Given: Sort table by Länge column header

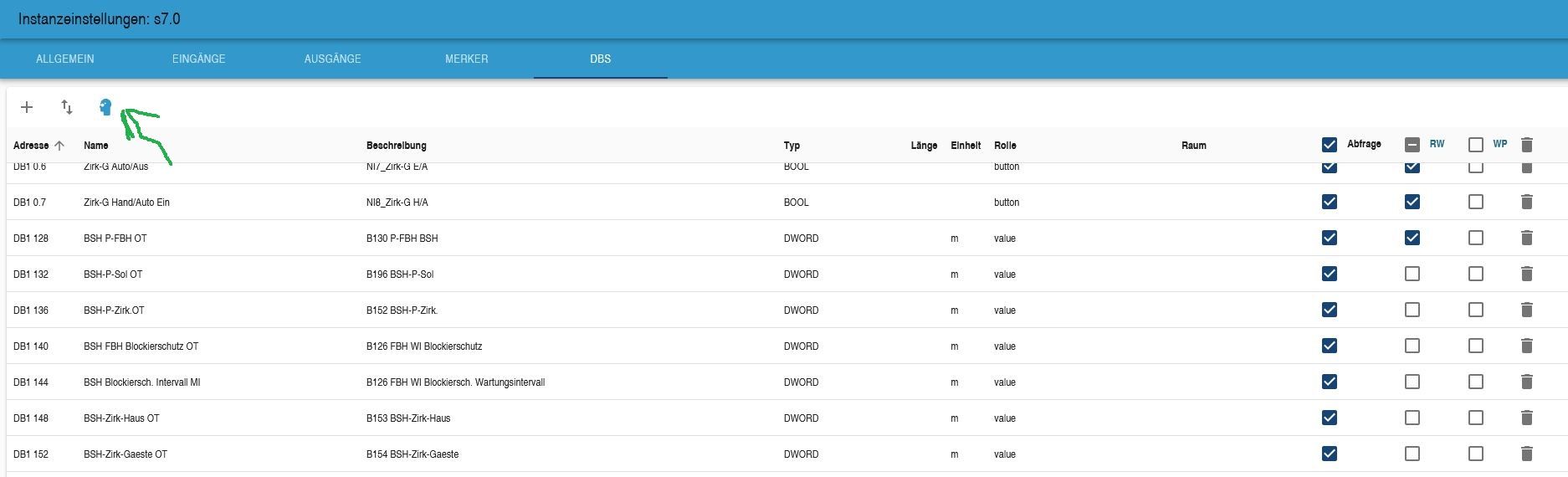Looking at the screenshot, I should [924, 146].
